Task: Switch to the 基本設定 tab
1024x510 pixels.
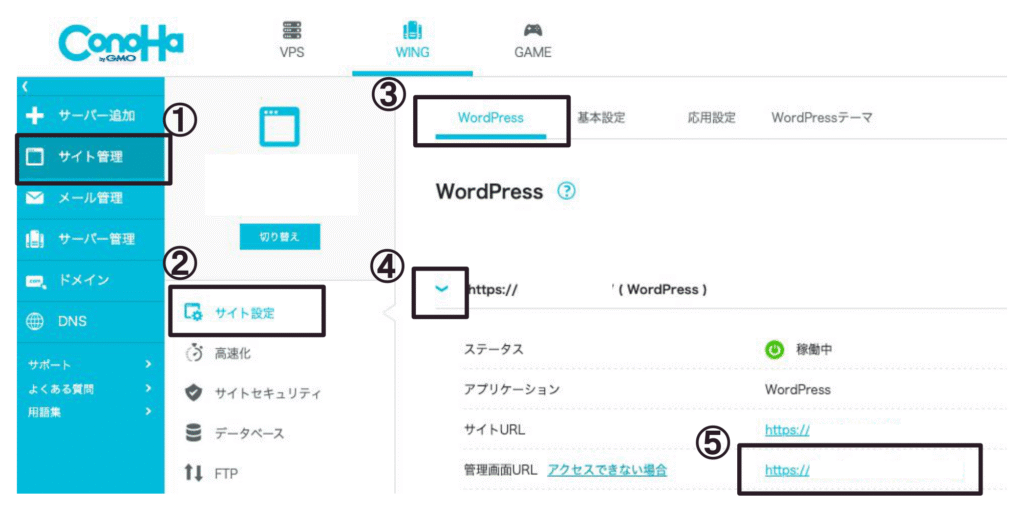Action: pyautogui.click(x=601, y=118)
